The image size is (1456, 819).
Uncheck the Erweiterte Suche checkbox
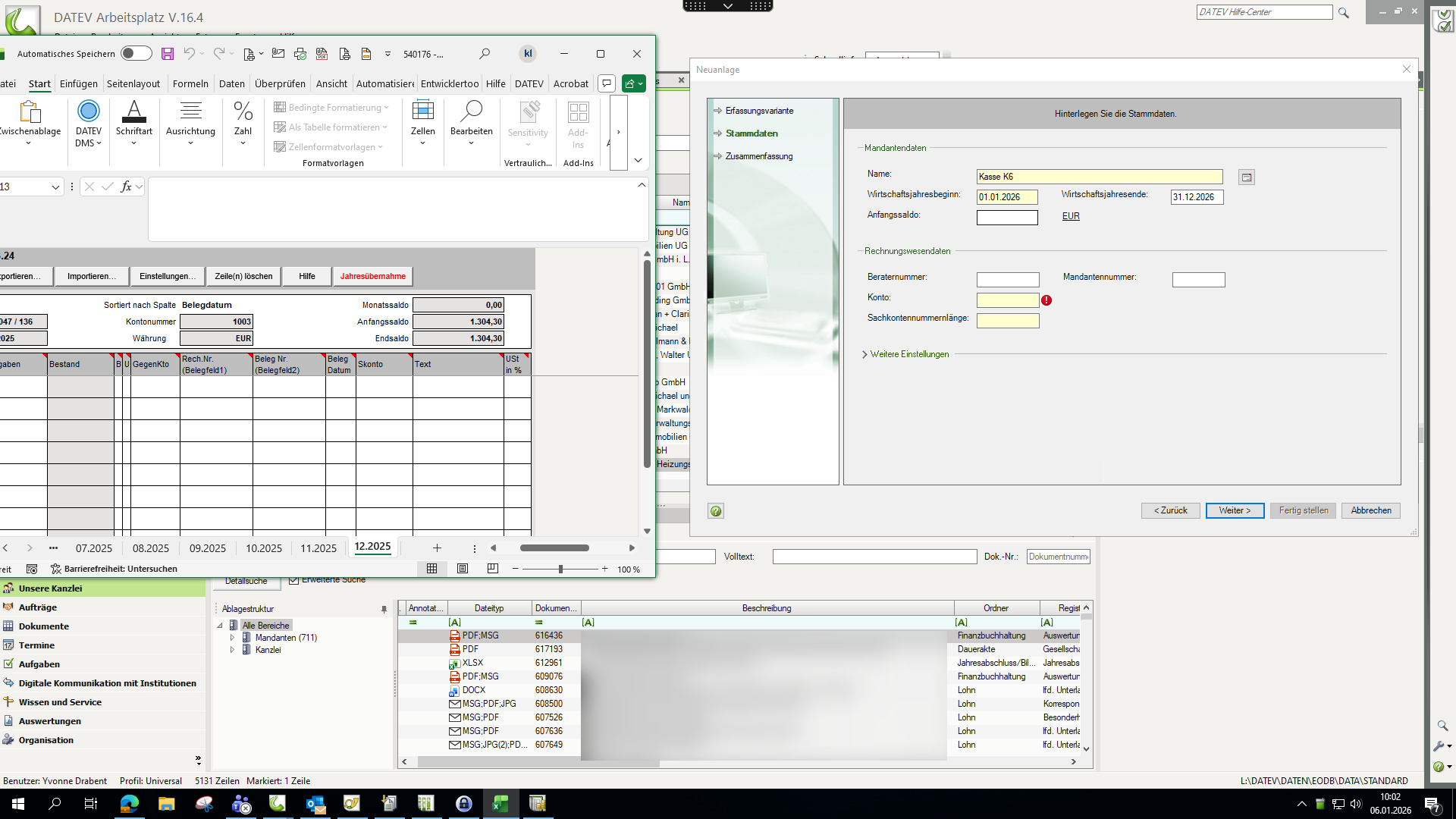point(294,580)
